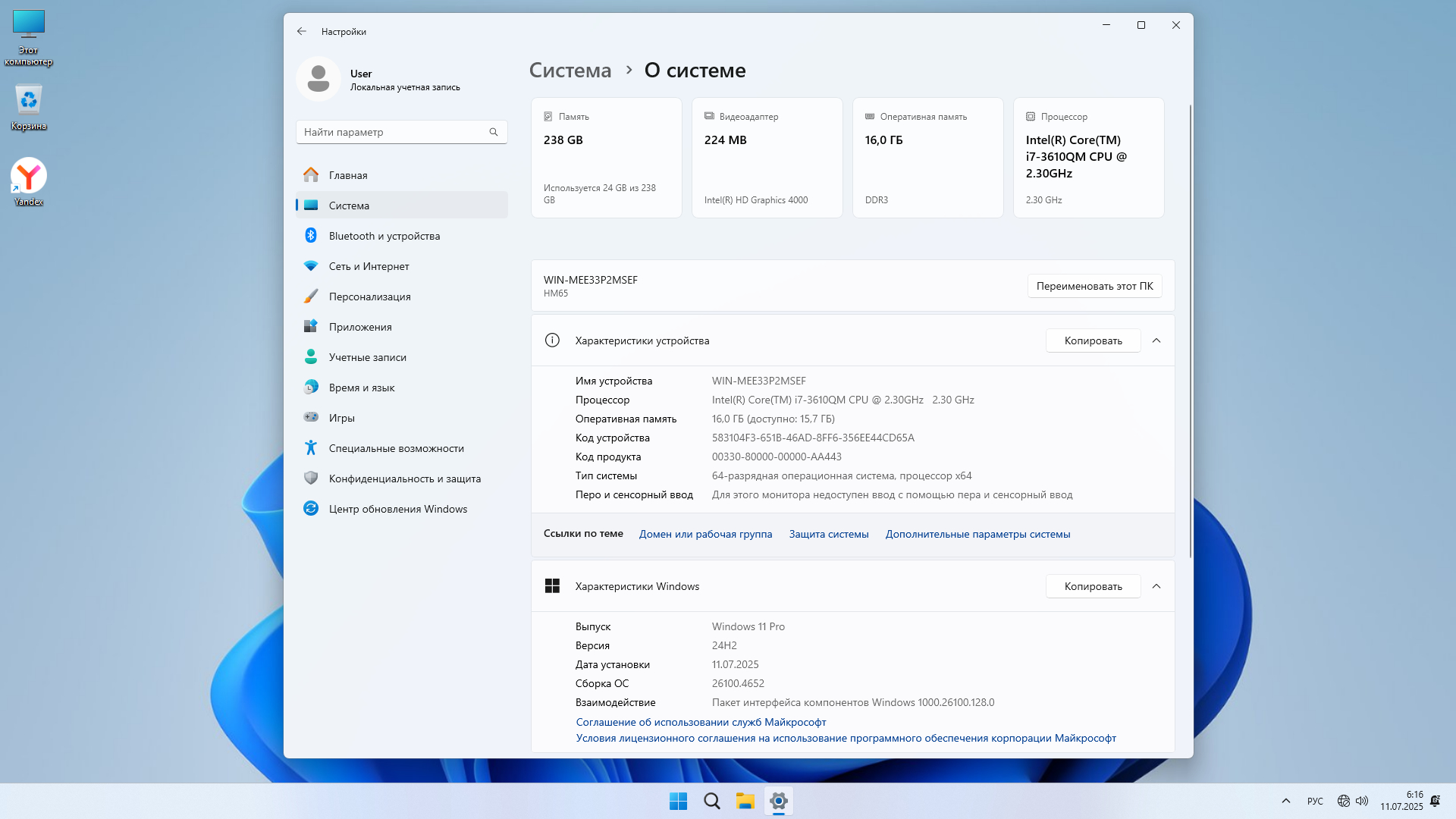This screenshot has width=1456, height=819.
Task: Collapse Характеристики Windows section
Action: click(x=1156, y=586)
